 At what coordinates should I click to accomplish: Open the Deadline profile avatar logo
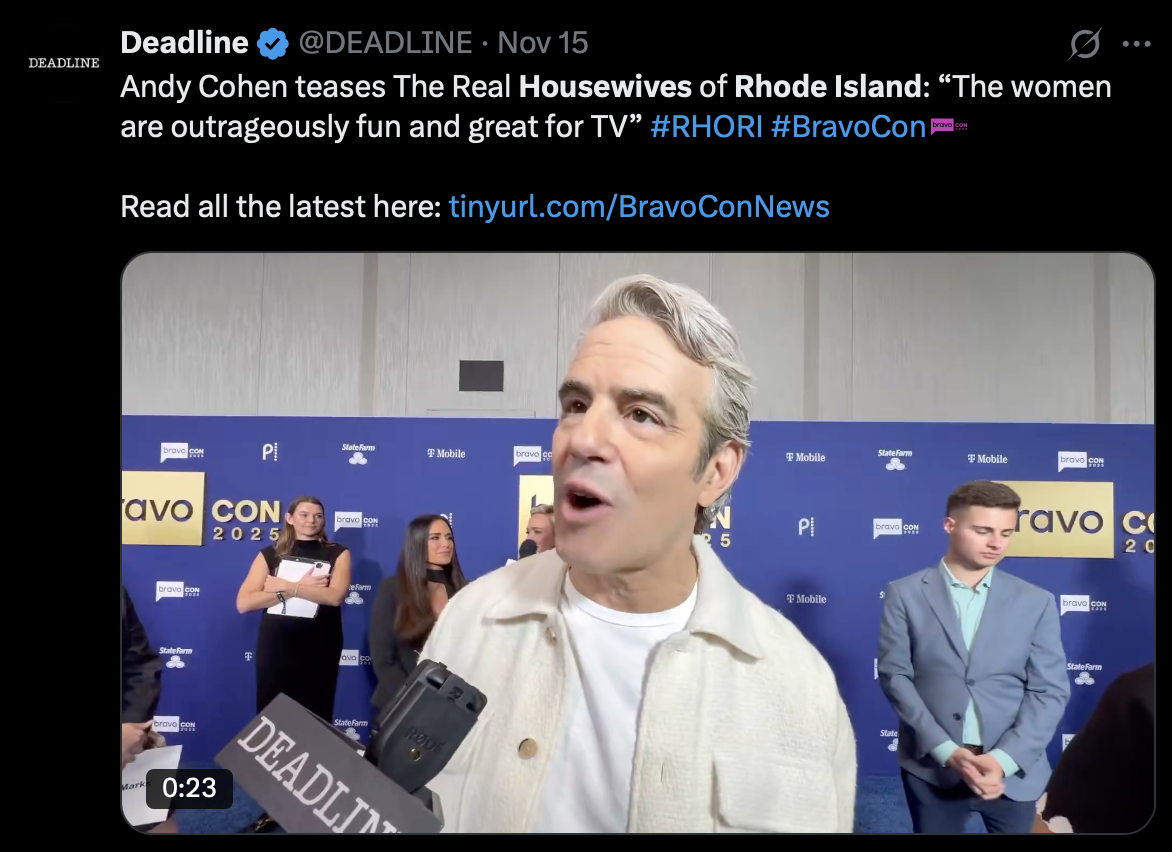click(64, 63)
